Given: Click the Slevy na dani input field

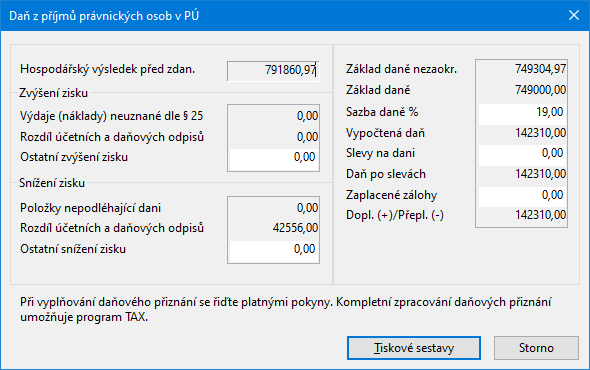Looking at the screenshot, I should [x=522, y=153].
